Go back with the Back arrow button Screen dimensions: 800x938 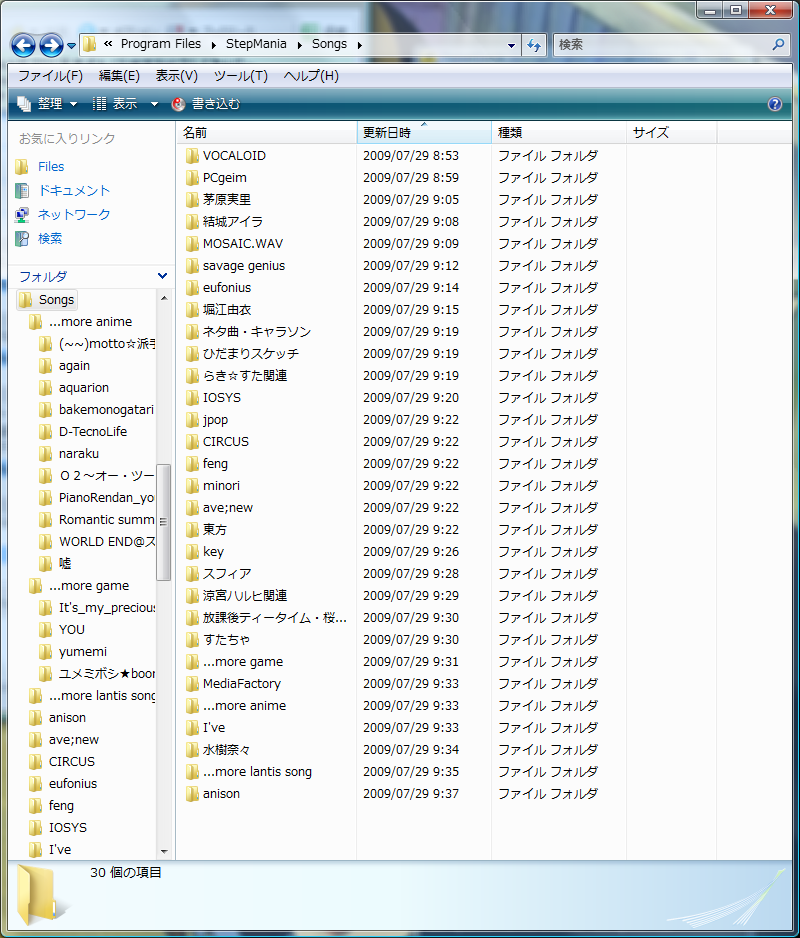[x=23, y=45]
